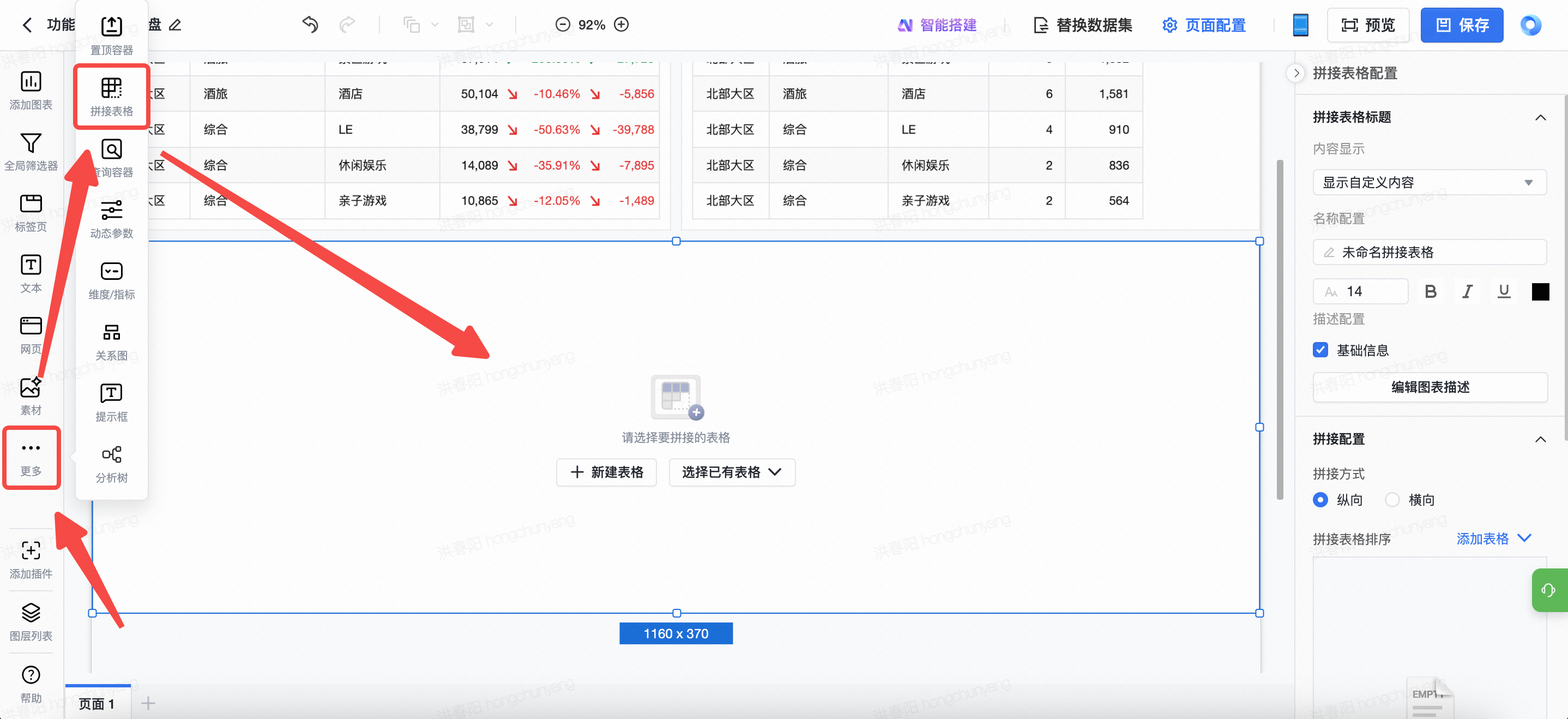The width and height of the screenshot is (1568, 719).
Task: Click the zoom in plus icon
Action: (621, 25)
